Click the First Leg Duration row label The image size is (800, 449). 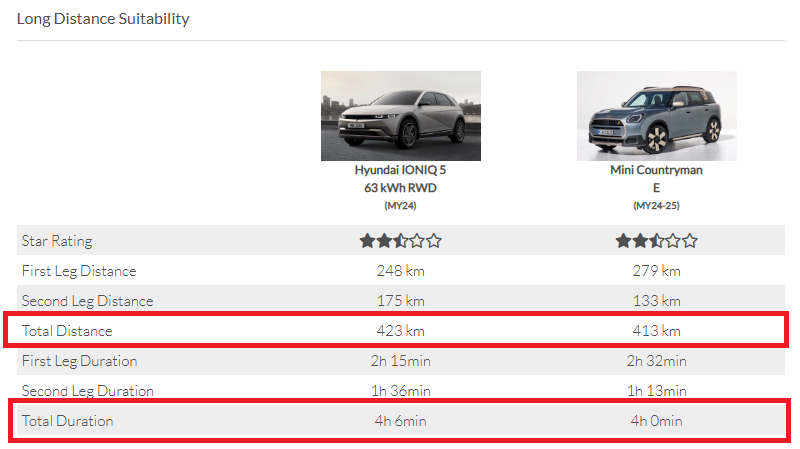[80, 361]
